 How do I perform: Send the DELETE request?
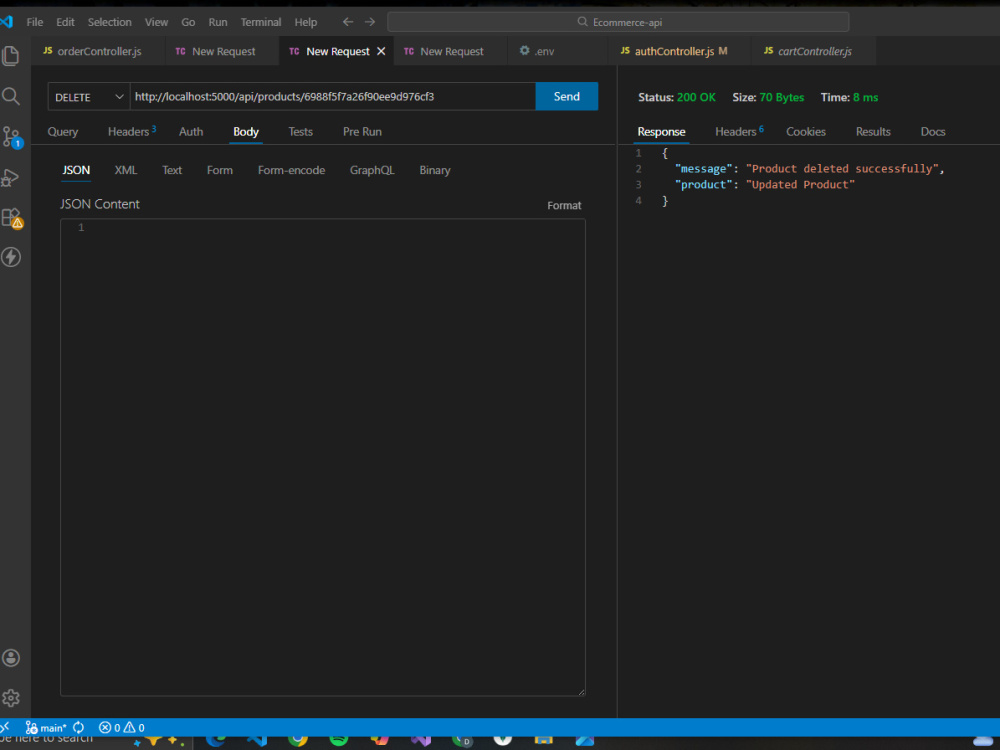pos(566,96)
